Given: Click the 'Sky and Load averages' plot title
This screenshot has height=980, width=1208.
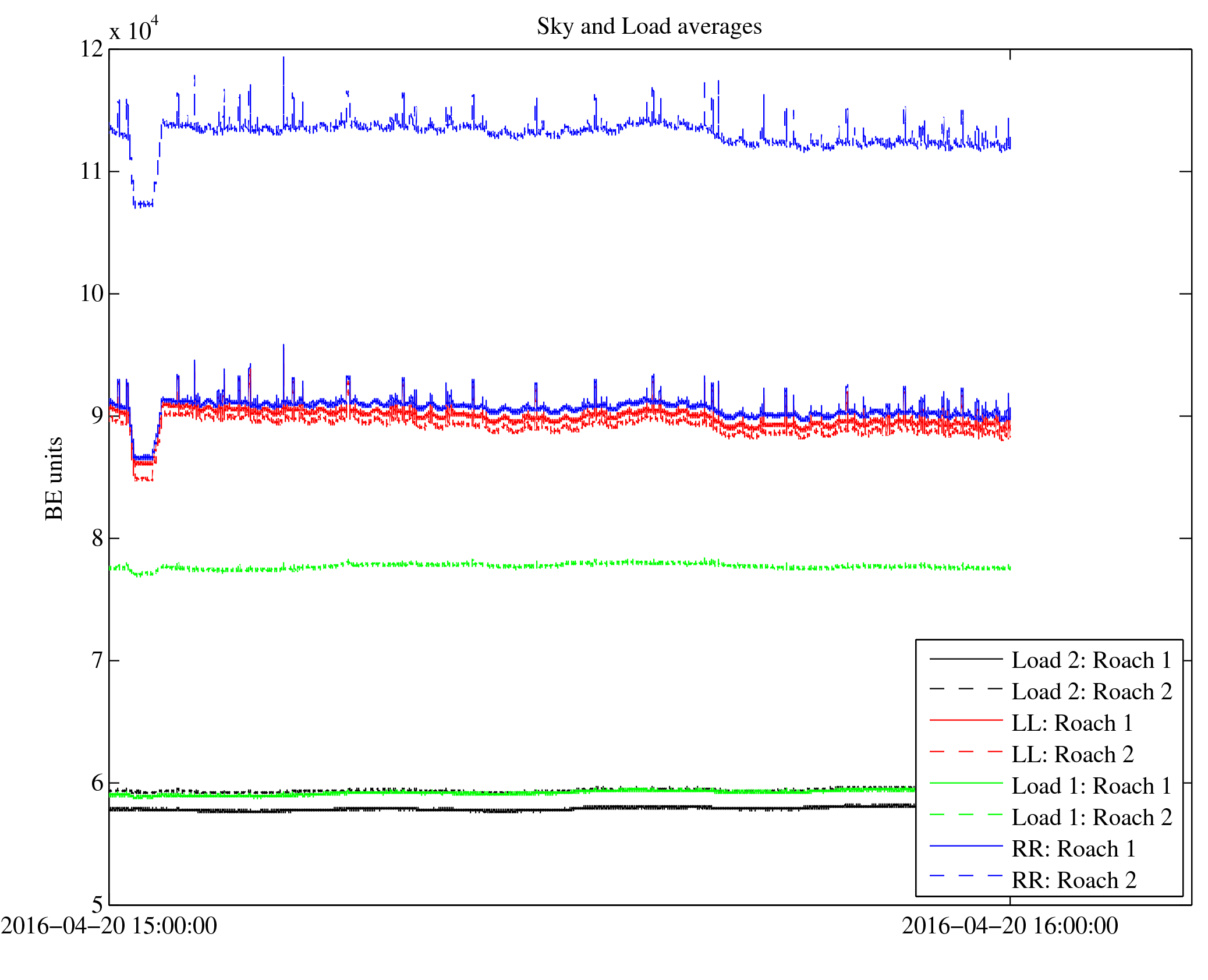Looking at the screenshot, I should [x=649, y=27].
